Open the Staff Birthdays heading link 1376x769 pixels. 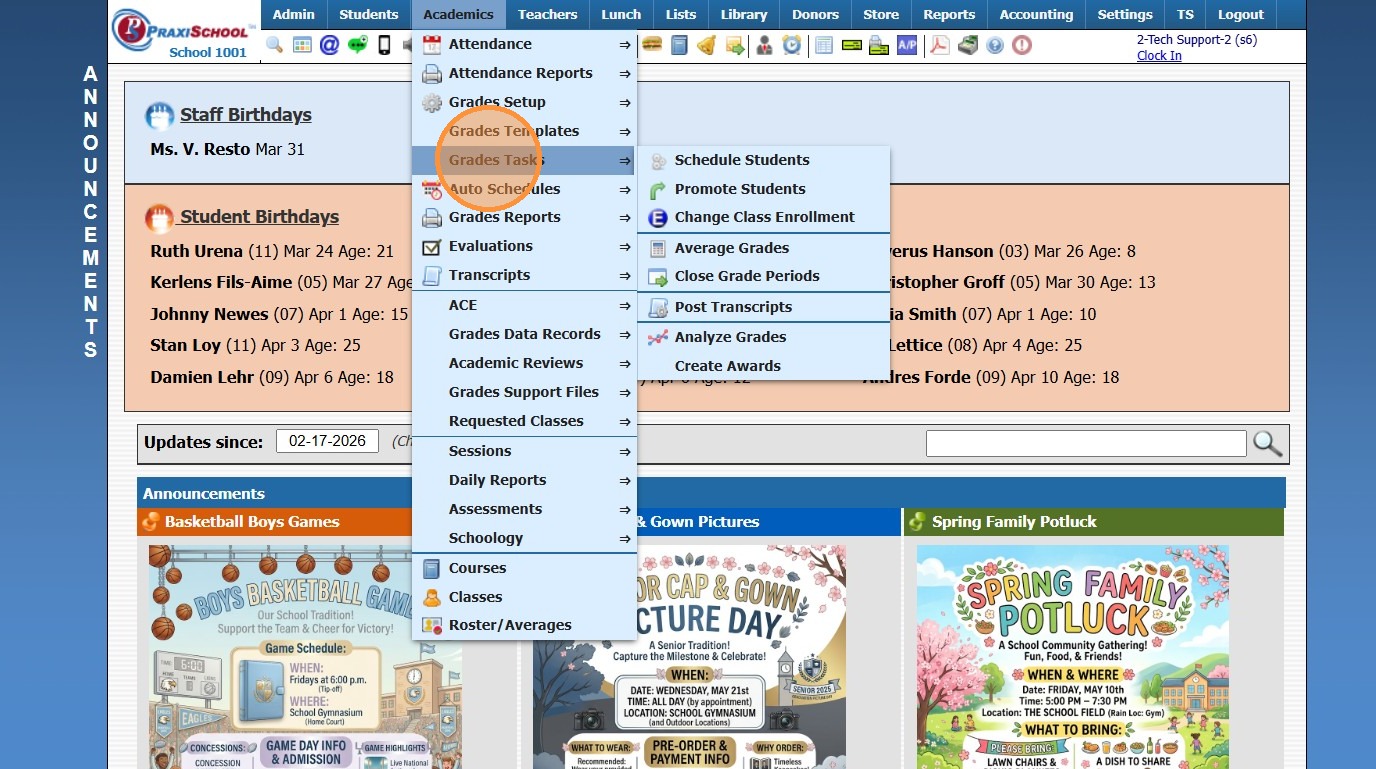click(246, 115)
